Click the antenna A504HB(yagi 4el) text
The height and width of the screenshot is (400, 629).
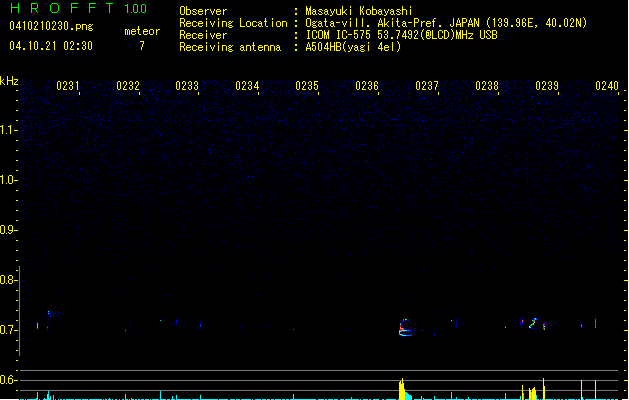tap(353, 47)
